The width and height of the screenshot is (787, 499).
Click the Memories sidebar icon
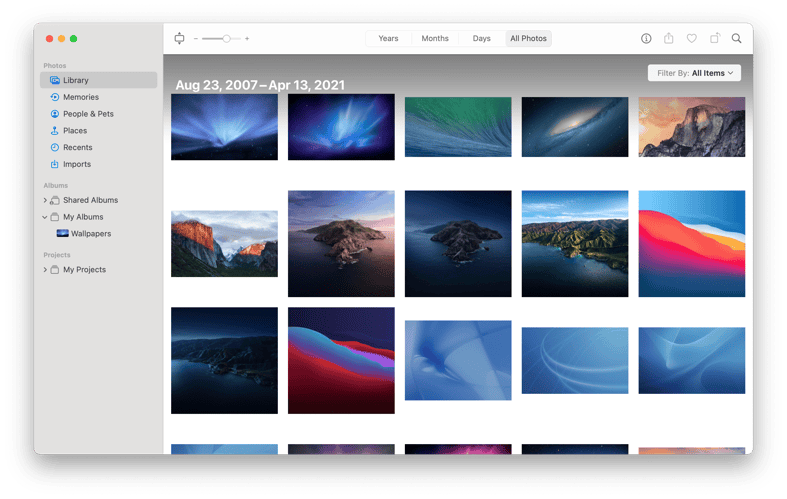(x=55, y=97)
